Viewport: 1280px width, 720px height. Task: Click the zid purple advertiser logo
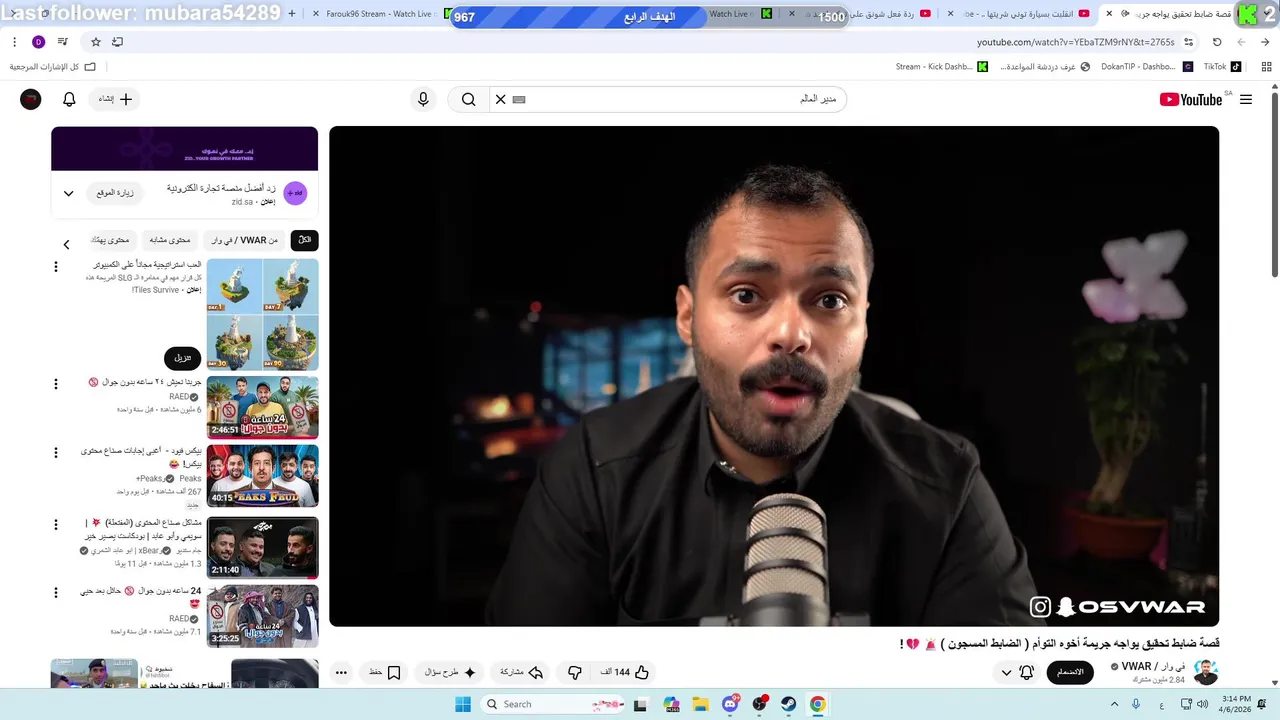[x=295, y=193]
